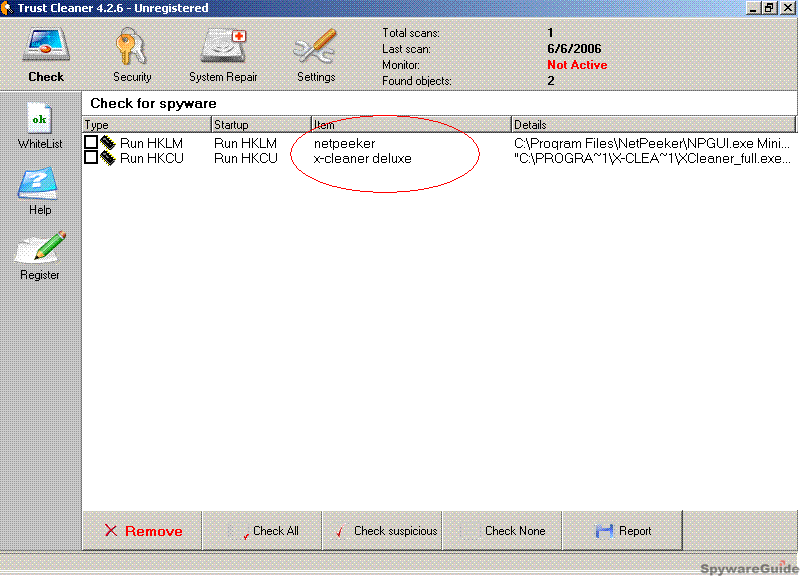The image size is (800, 576).
Task: Click the registry icon in x-cleaner deluxe row
Action: point(108,158)
